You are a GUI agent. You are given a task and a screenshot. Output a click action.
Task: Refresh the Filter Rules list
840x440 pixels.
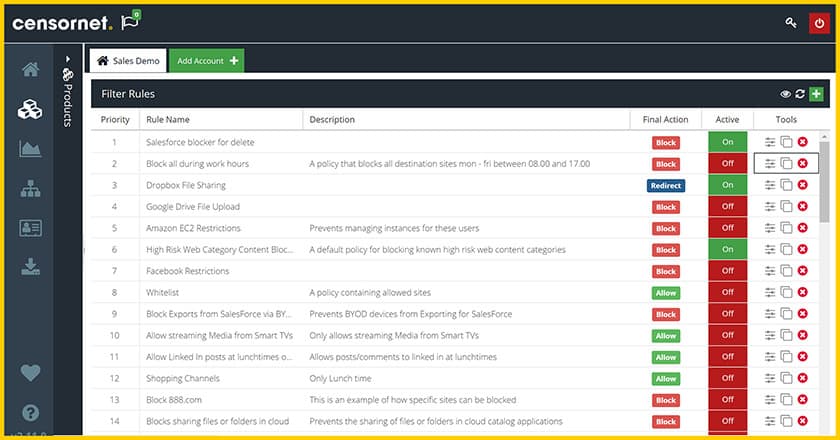pyautogui.click(x=800, y=94)
